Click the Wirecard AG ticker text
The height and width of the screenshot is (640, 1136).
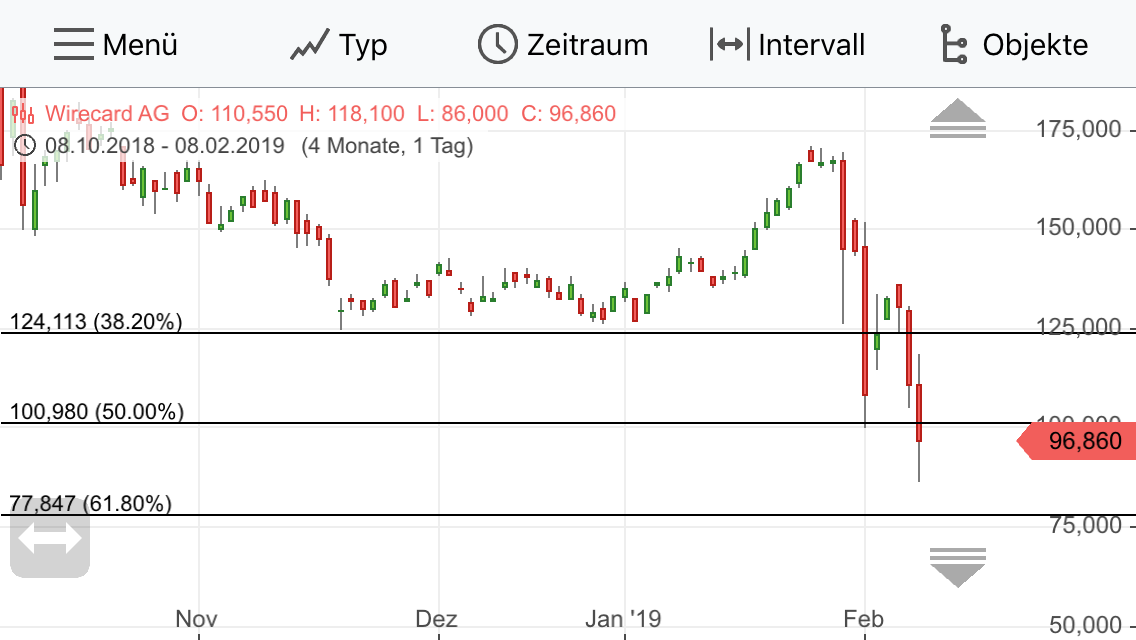pos(106,113)
